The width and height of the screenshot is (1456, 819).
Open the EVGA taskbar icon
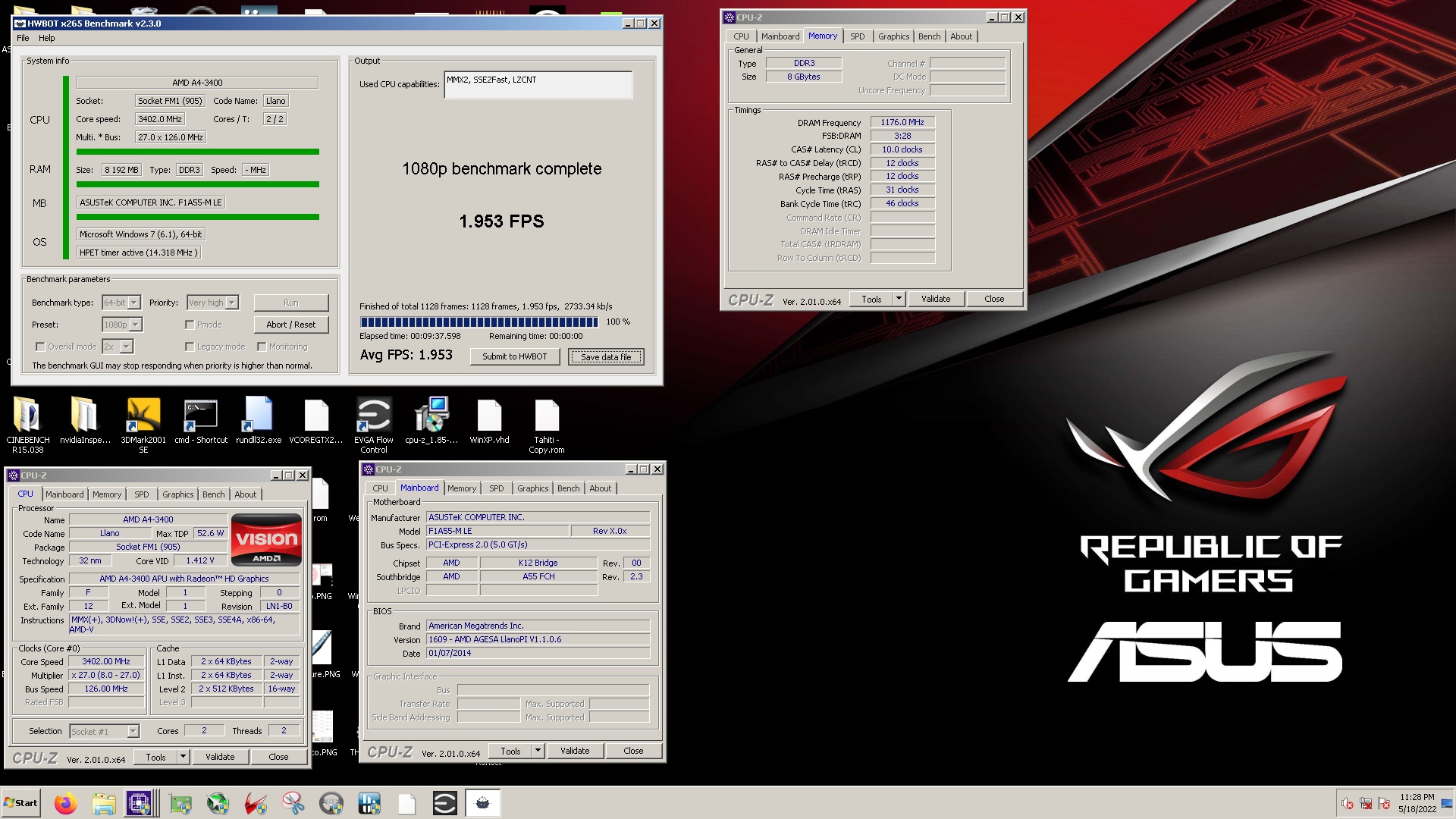pyautogui.click(x=445, y=803)
